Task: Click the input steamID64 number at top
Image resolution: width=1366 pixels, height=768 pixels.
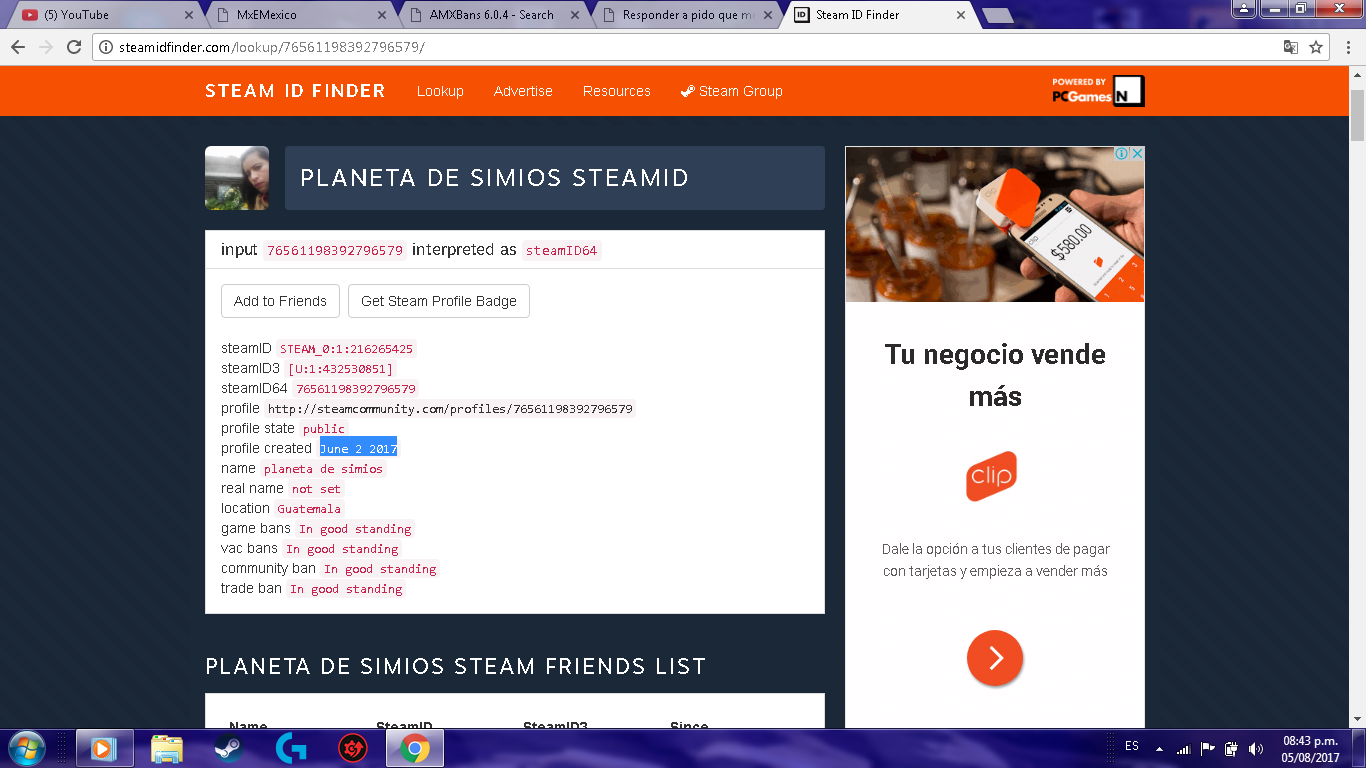Action: pos(335,251)
